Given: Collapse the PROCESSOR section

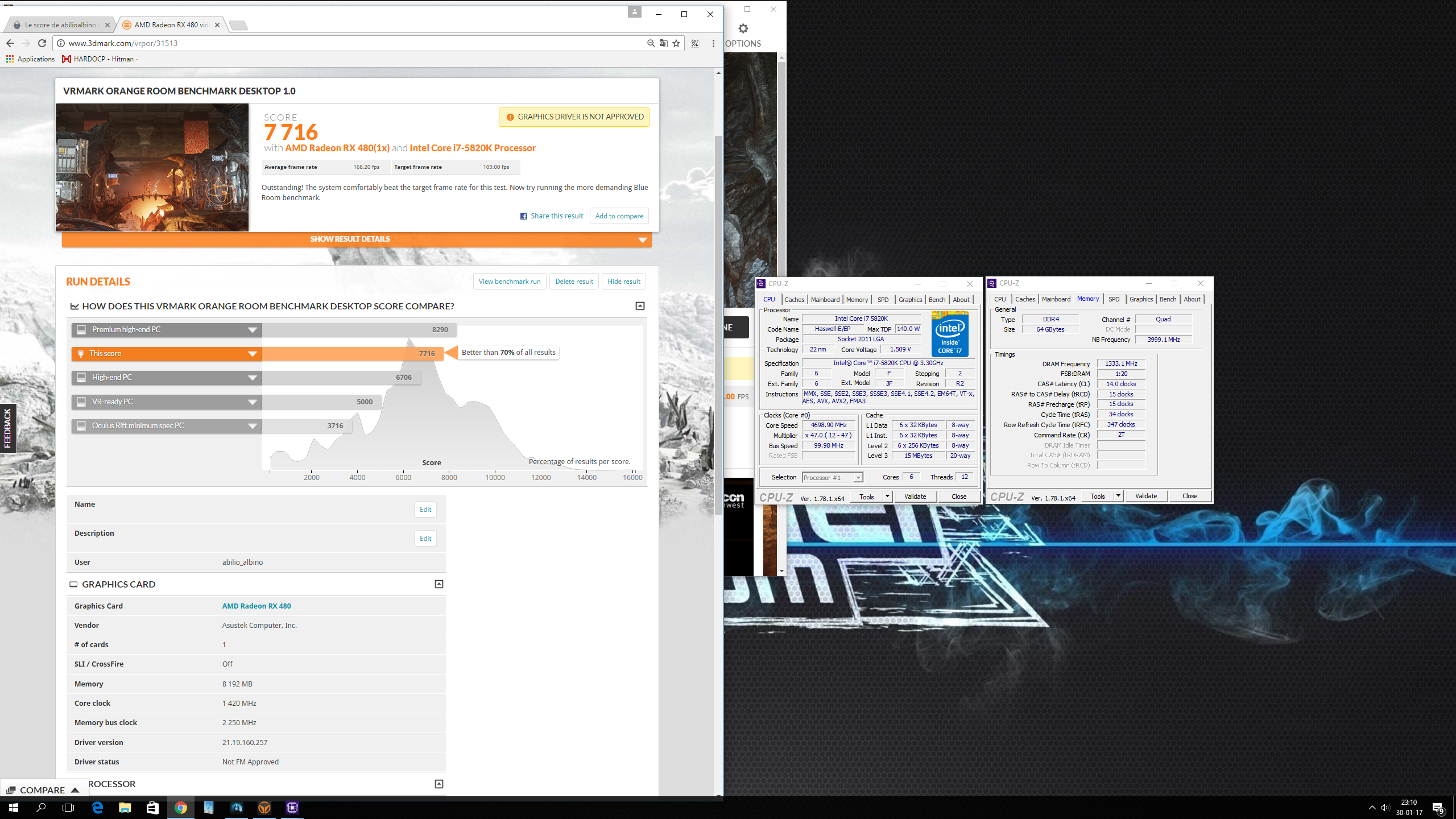Looking at the screenshot, I should tap(439, 784).
